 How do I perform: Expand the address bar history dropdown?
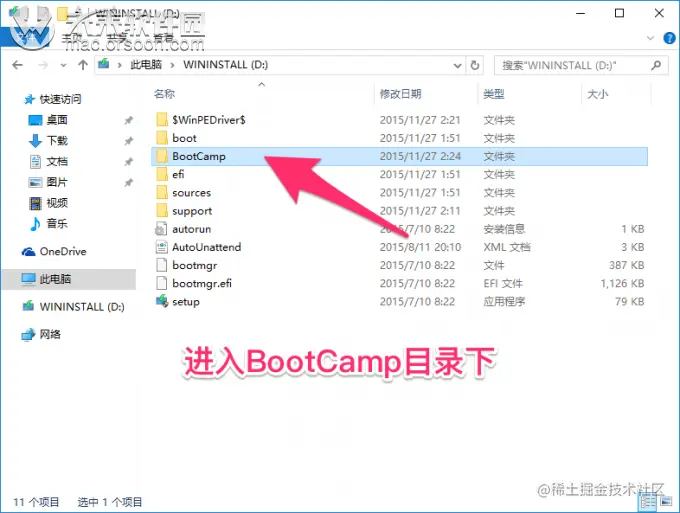457,65
